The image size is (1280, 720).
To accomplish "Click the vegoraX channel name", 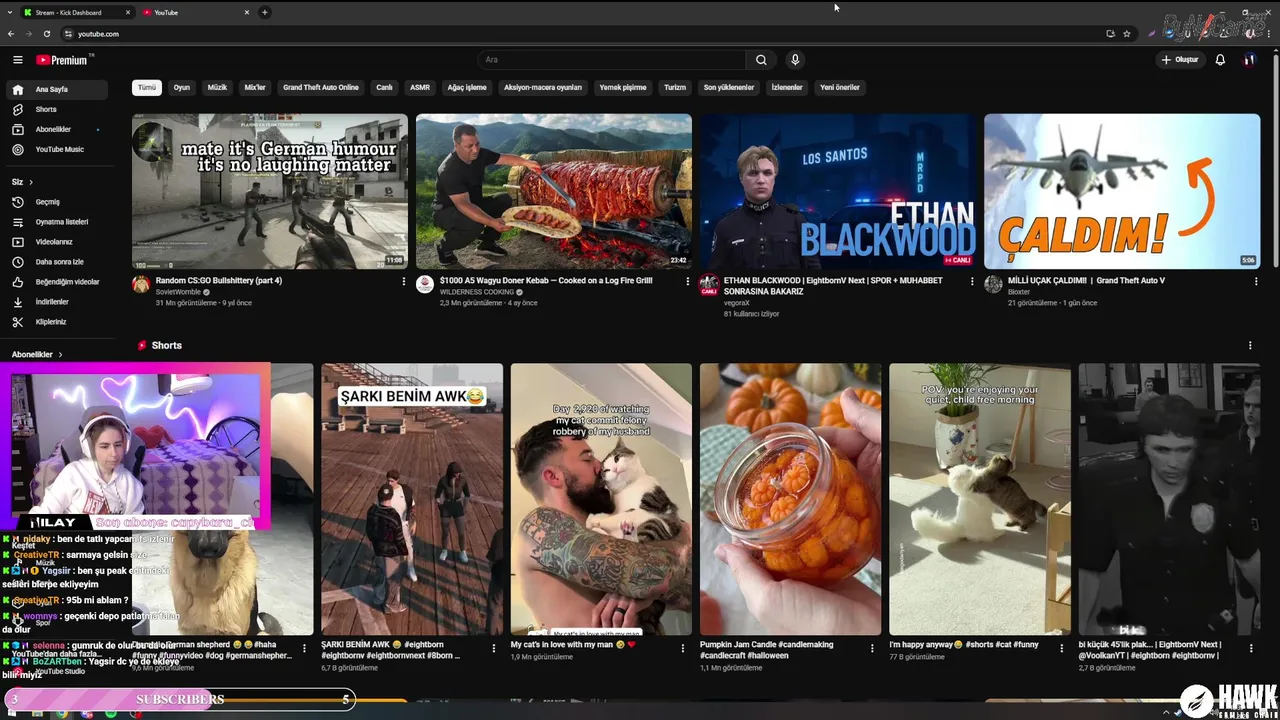I will tap(737, 302).
